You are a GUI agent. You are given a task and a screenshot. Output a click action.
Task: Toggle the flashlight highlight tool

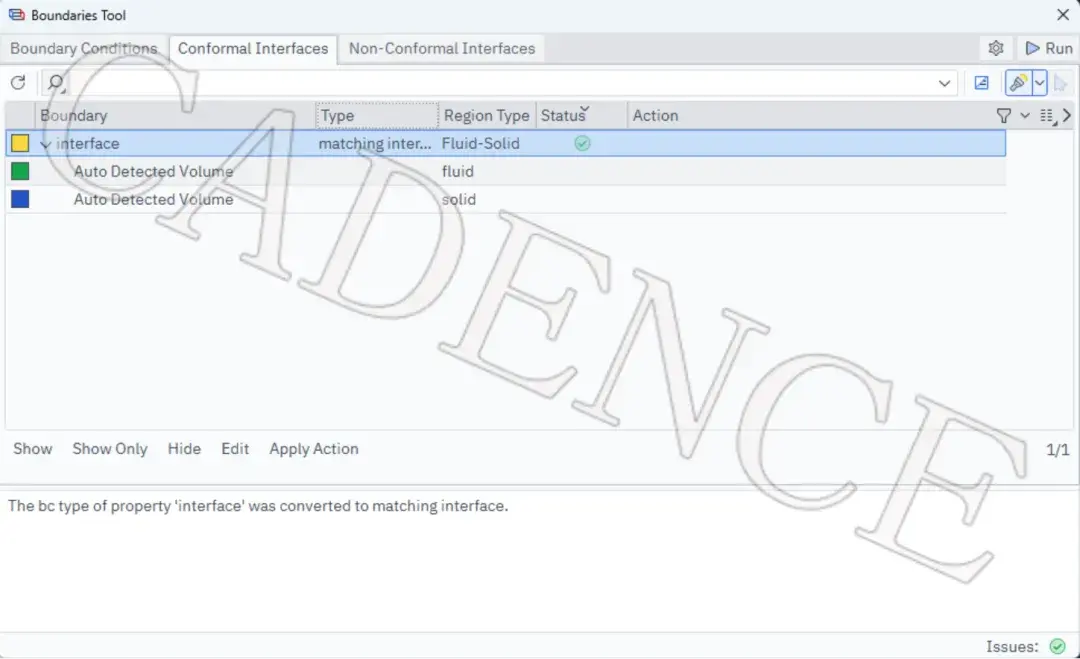coord(1018,83)
